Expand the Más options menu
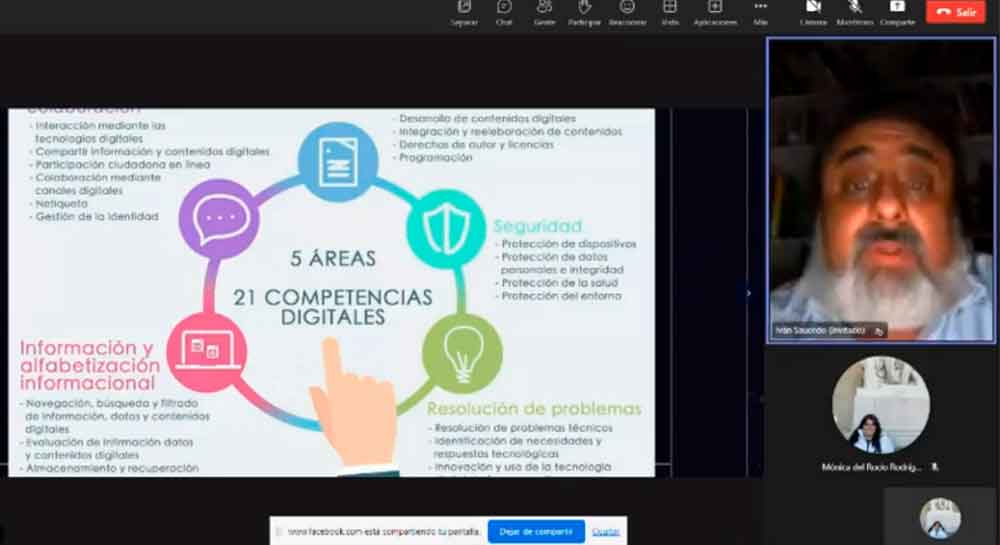 click(760, 11)
